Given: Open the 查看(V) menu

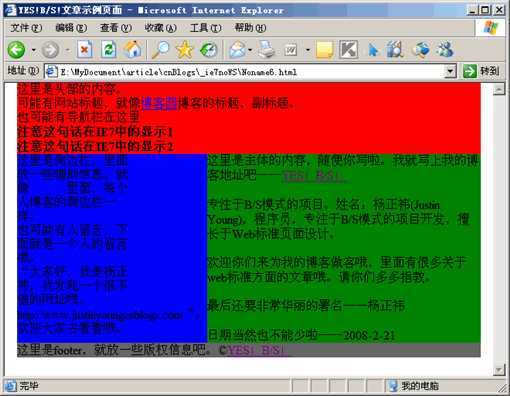Looking at the screenshot, I should pyautogui.click(x=116, y=28).
